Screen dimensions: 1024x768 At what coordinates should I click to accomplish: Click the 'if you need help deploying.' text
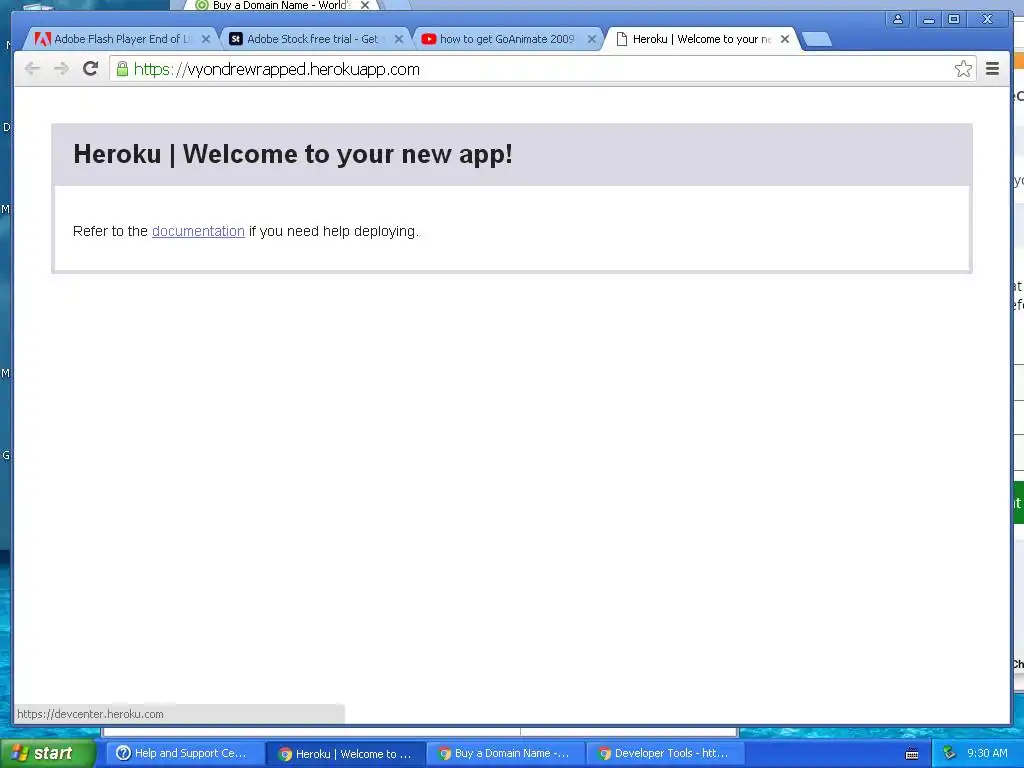(334, 231)
